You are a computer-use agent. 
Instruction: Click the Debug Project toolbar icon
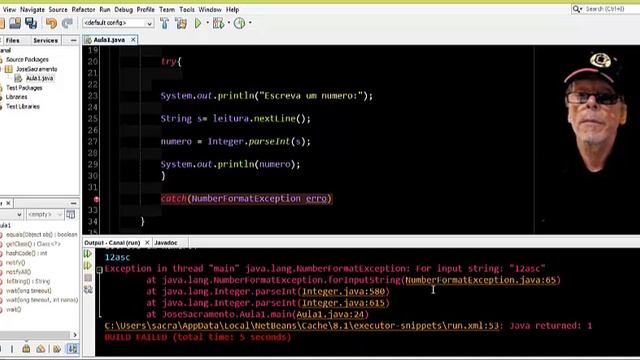coord(219,23)
